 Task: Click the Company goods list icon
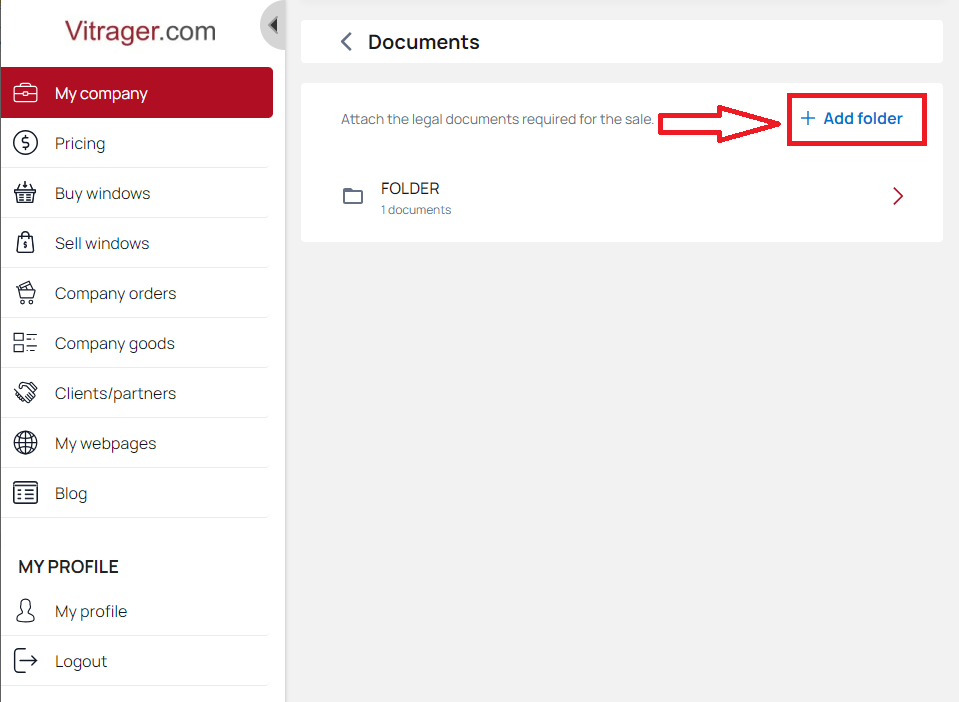click(x=25, y=343)
